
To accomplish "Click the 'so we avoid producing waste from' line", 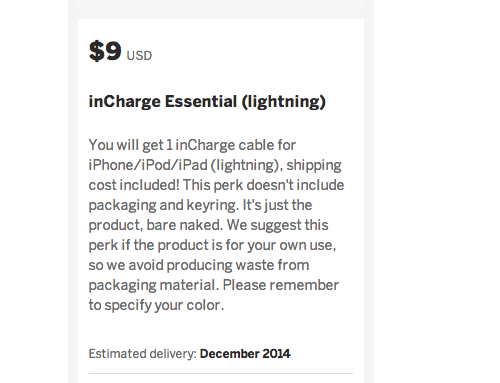I will [199, 265].
